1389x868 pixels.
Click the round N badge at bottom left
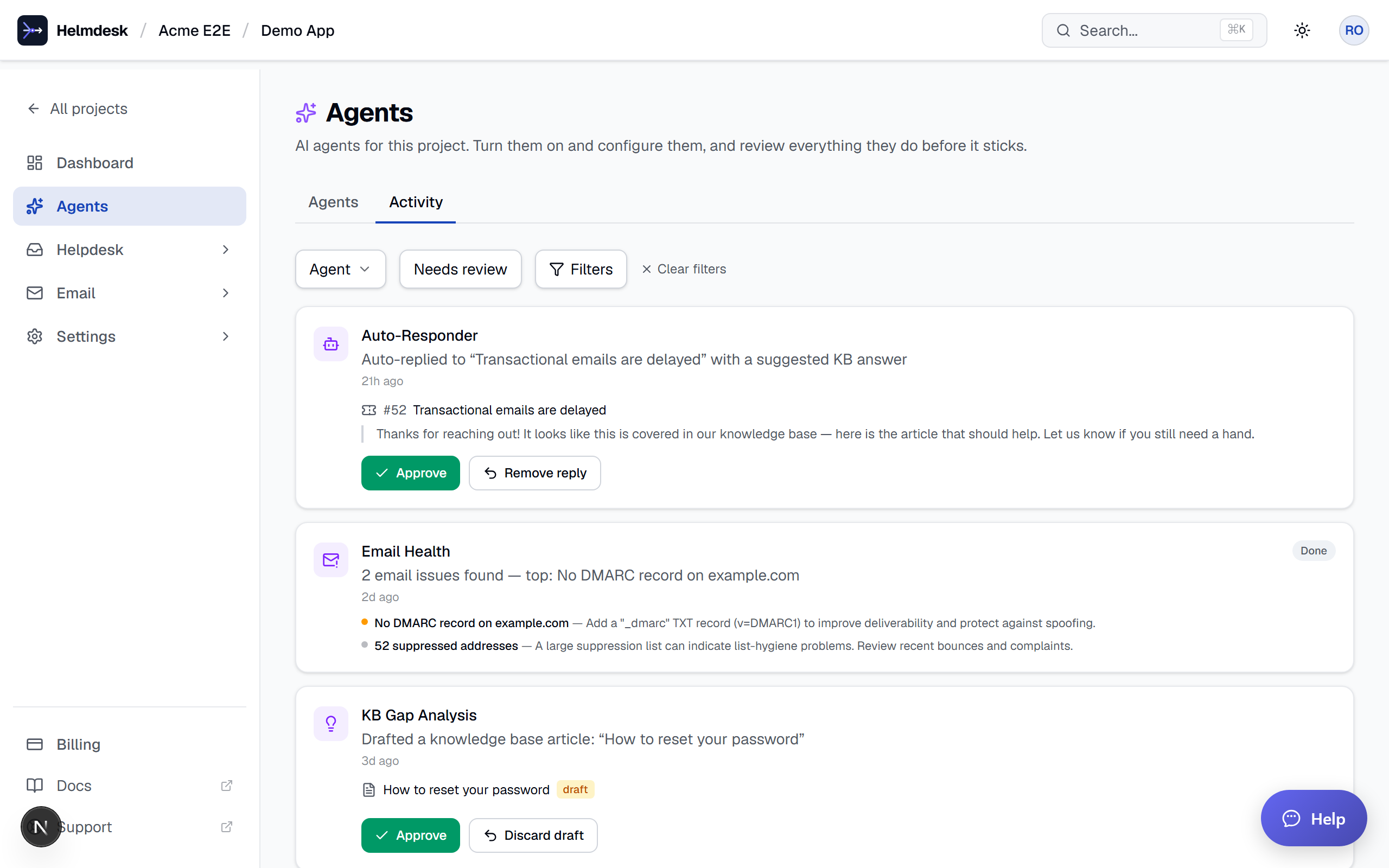41,827
